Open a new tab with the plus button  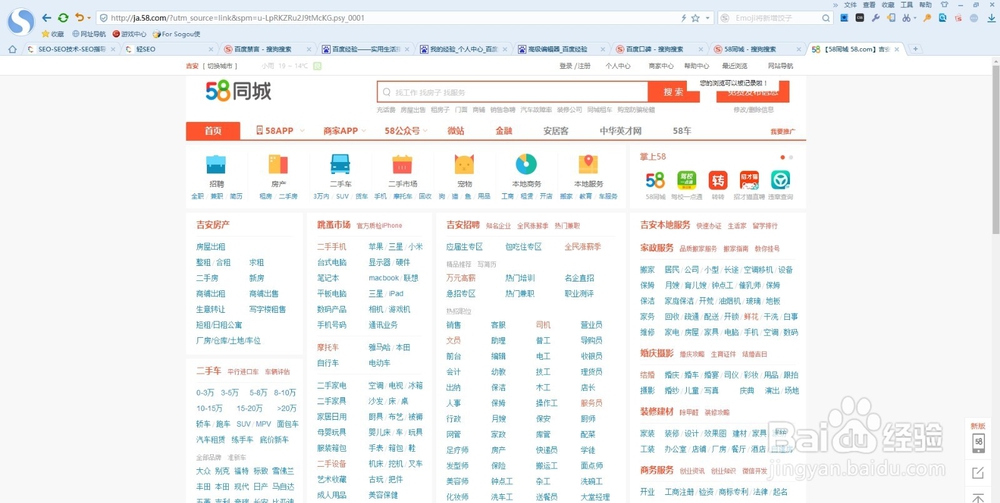pos(915,49)
